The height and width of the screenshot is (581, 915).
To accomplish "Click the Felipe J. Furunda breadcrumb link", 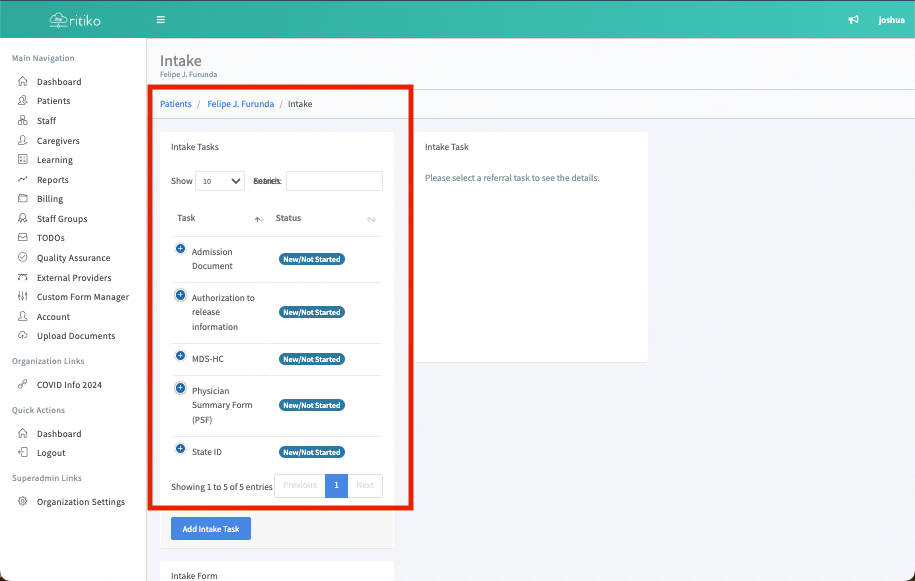I will 240,104.
